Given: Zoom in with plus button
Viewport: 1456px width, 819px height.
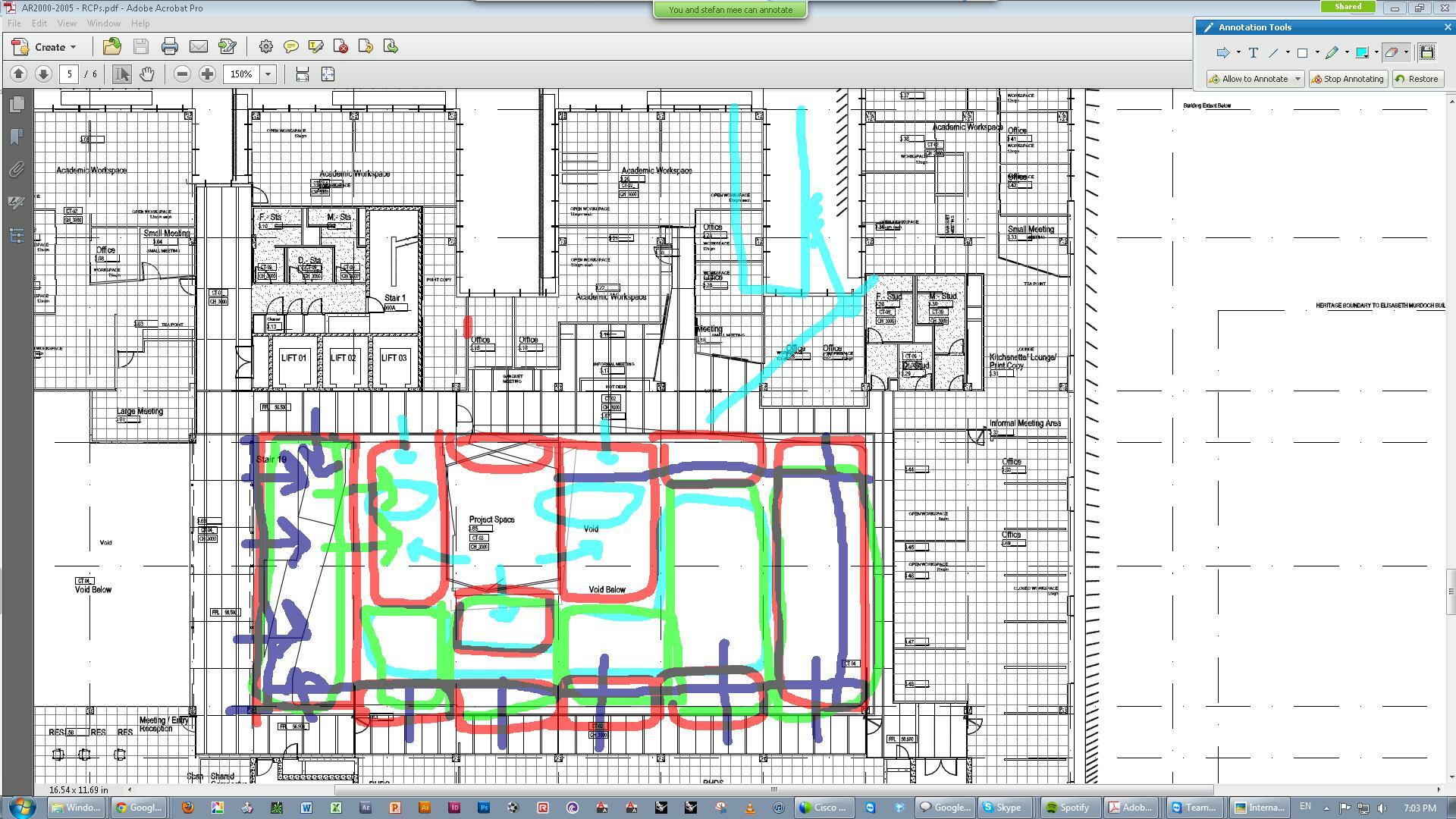Looking at the screenshot, I should point(207,74).
